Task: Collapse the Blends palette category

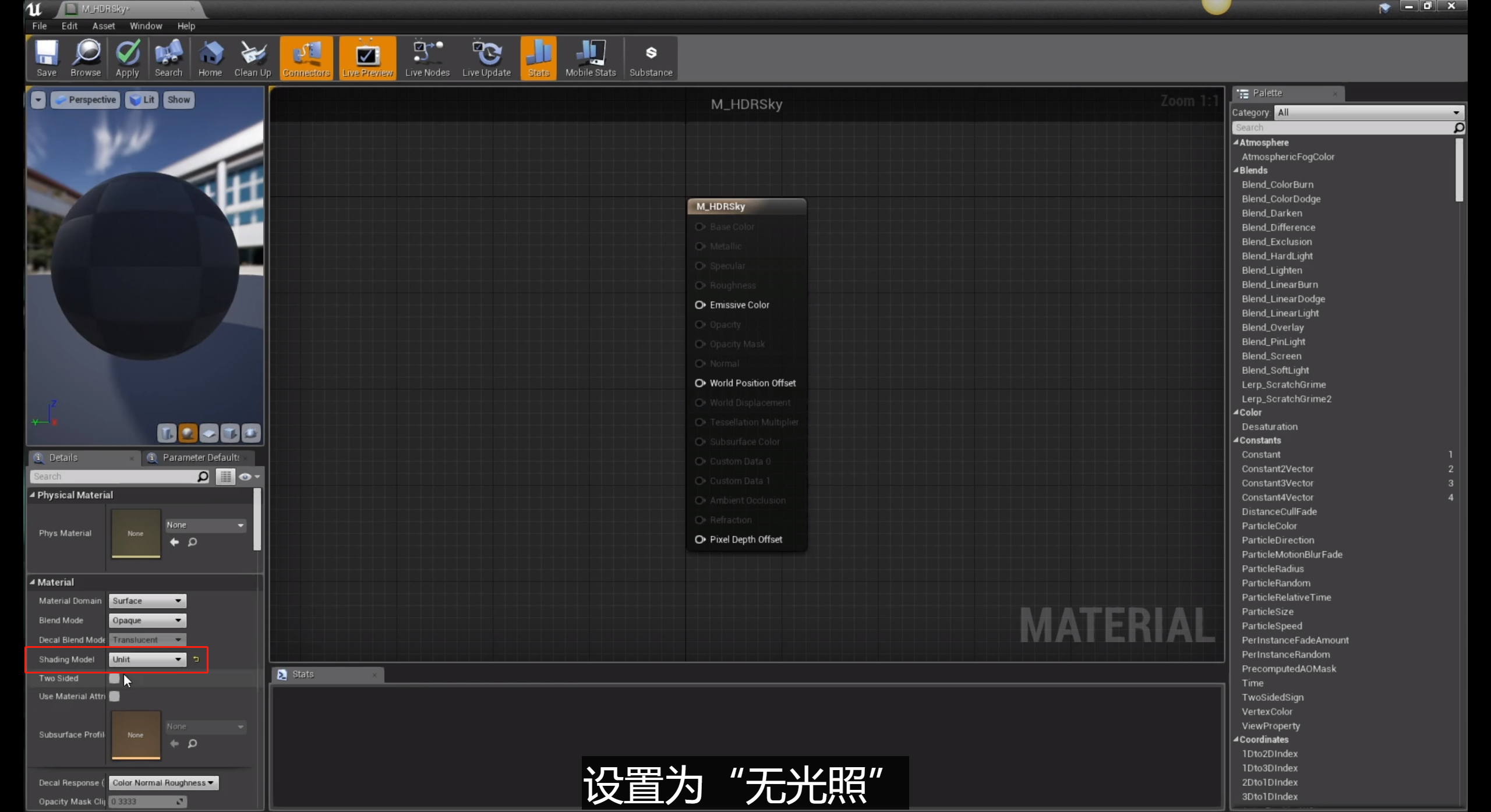Action: pos(1236,171)
